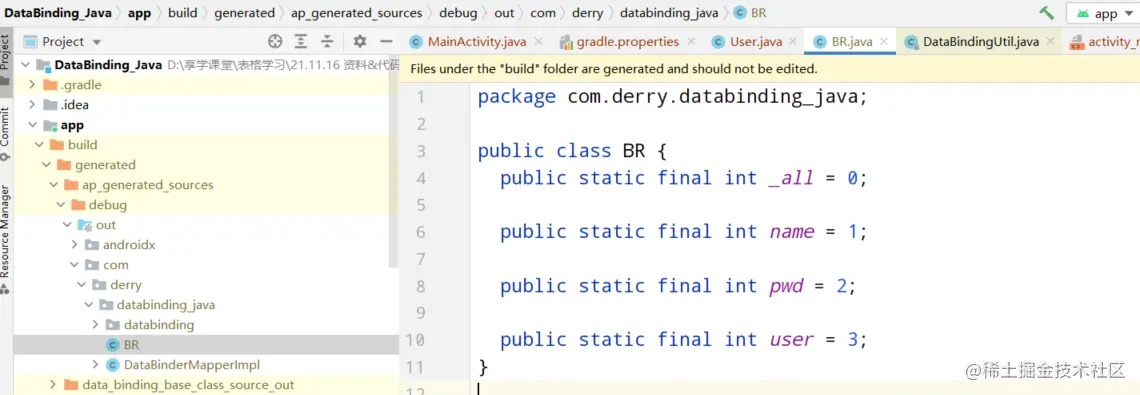Image resolution: width=1140 pixels, height=395 pixels.
Task: Click the Expand All icon in Project toolbar
Action: point(301,41)
